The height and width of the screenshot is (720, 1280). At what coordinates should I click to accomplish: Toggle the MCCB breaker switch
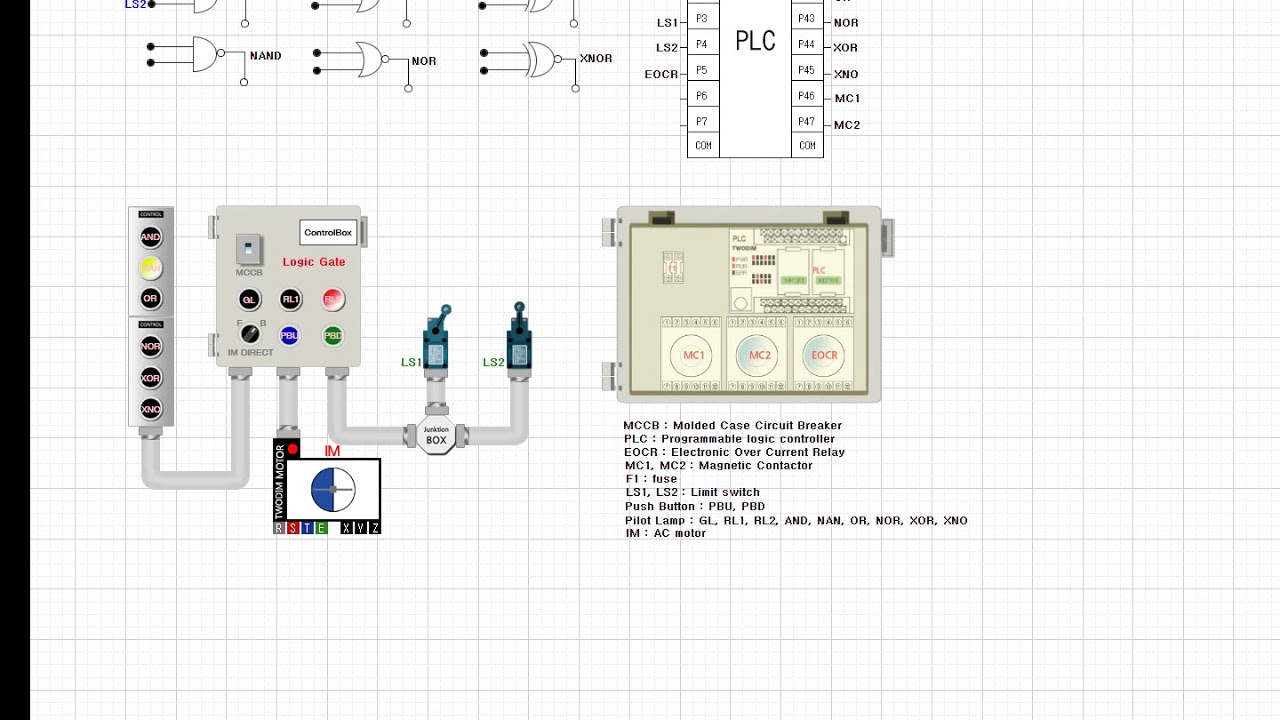[249, 250]
